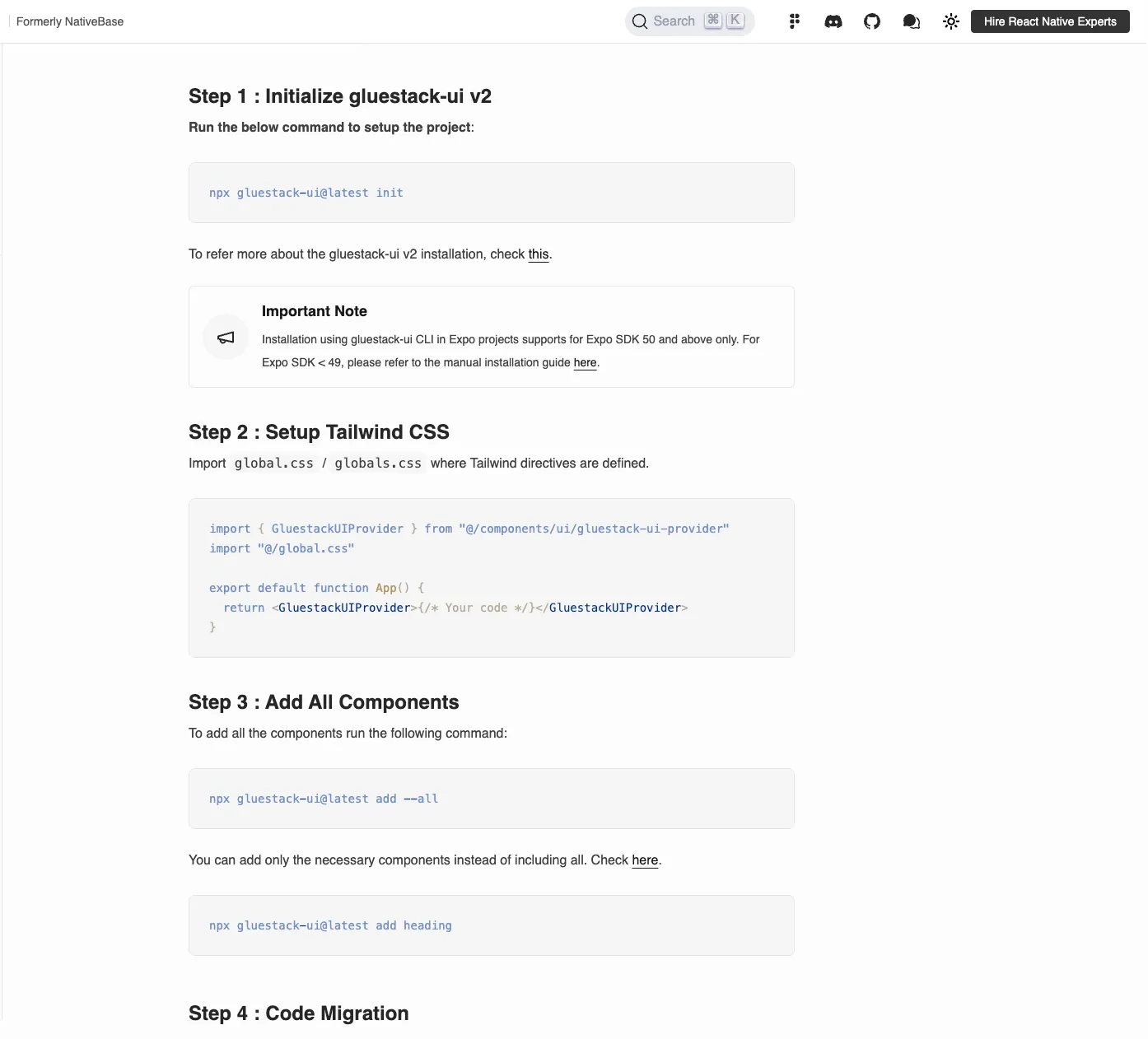Open the GitHub repository icon

[872, 21]
